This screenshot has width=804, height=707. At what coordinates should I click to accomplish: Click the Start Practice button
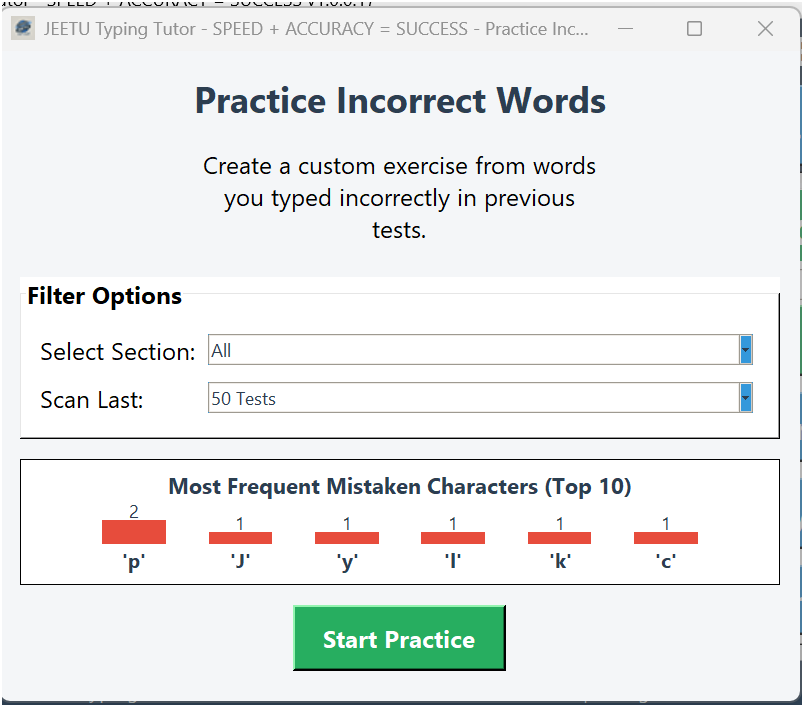click(x=399, y=636)
